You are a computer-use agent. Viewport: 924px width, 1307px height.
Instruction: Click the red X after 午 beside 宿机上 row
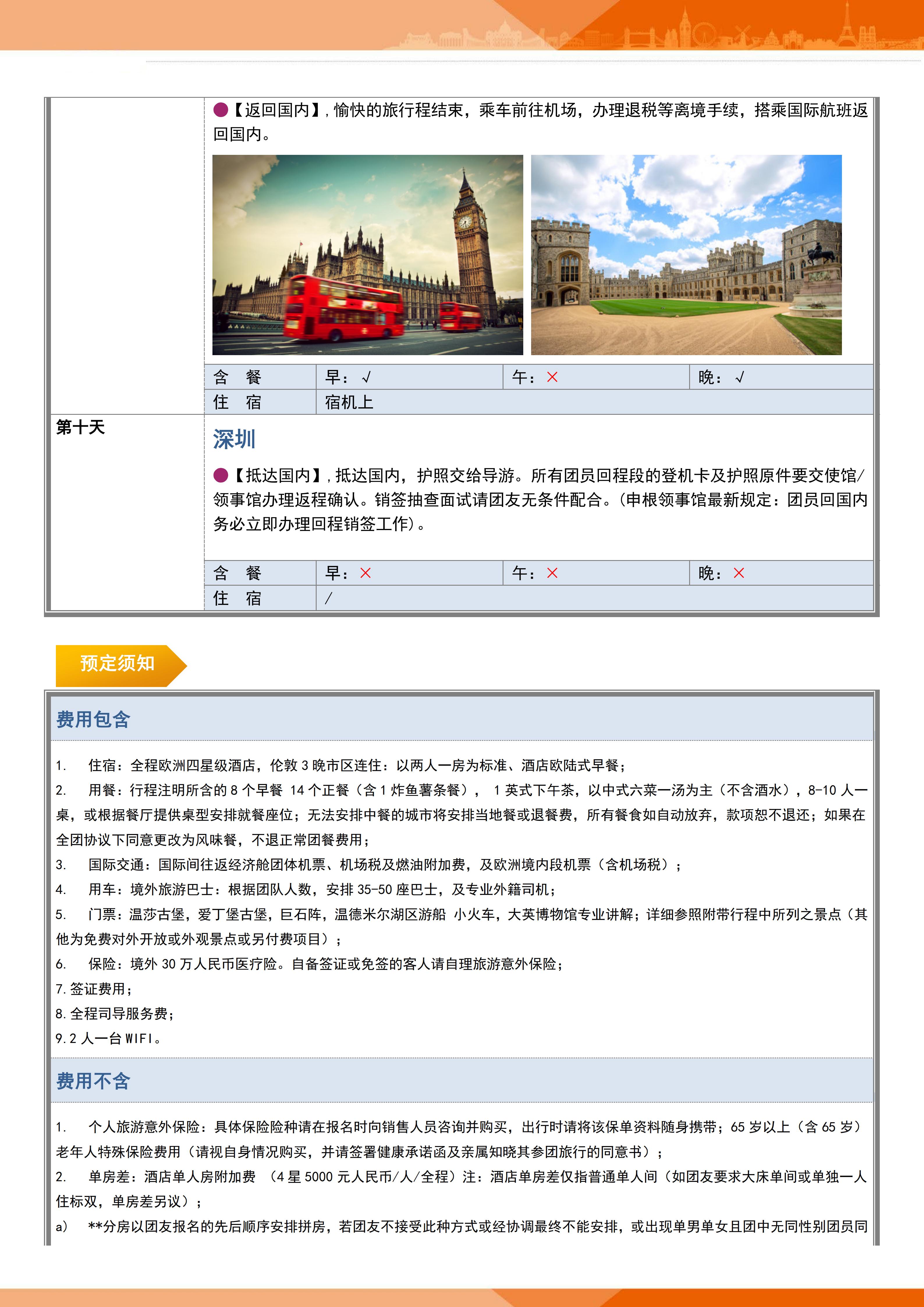coord(552,377)
